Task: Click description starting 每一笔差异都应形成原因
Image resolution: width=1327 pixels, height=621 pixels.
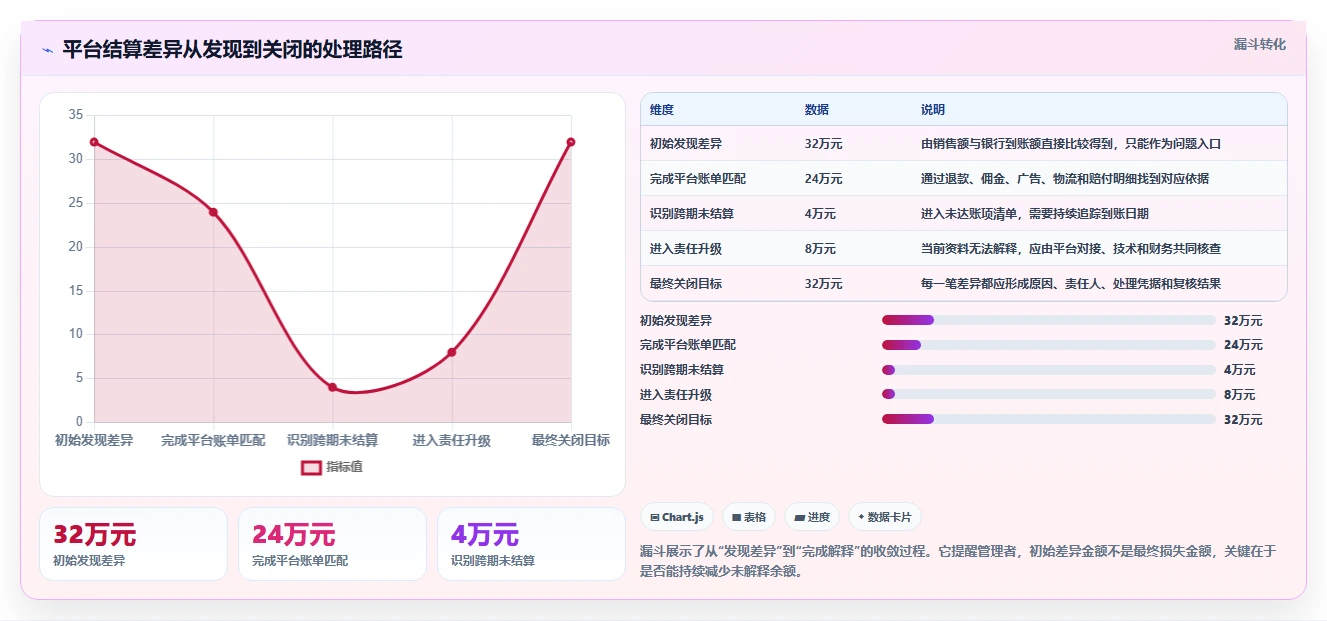Action: click(1071, 284)
